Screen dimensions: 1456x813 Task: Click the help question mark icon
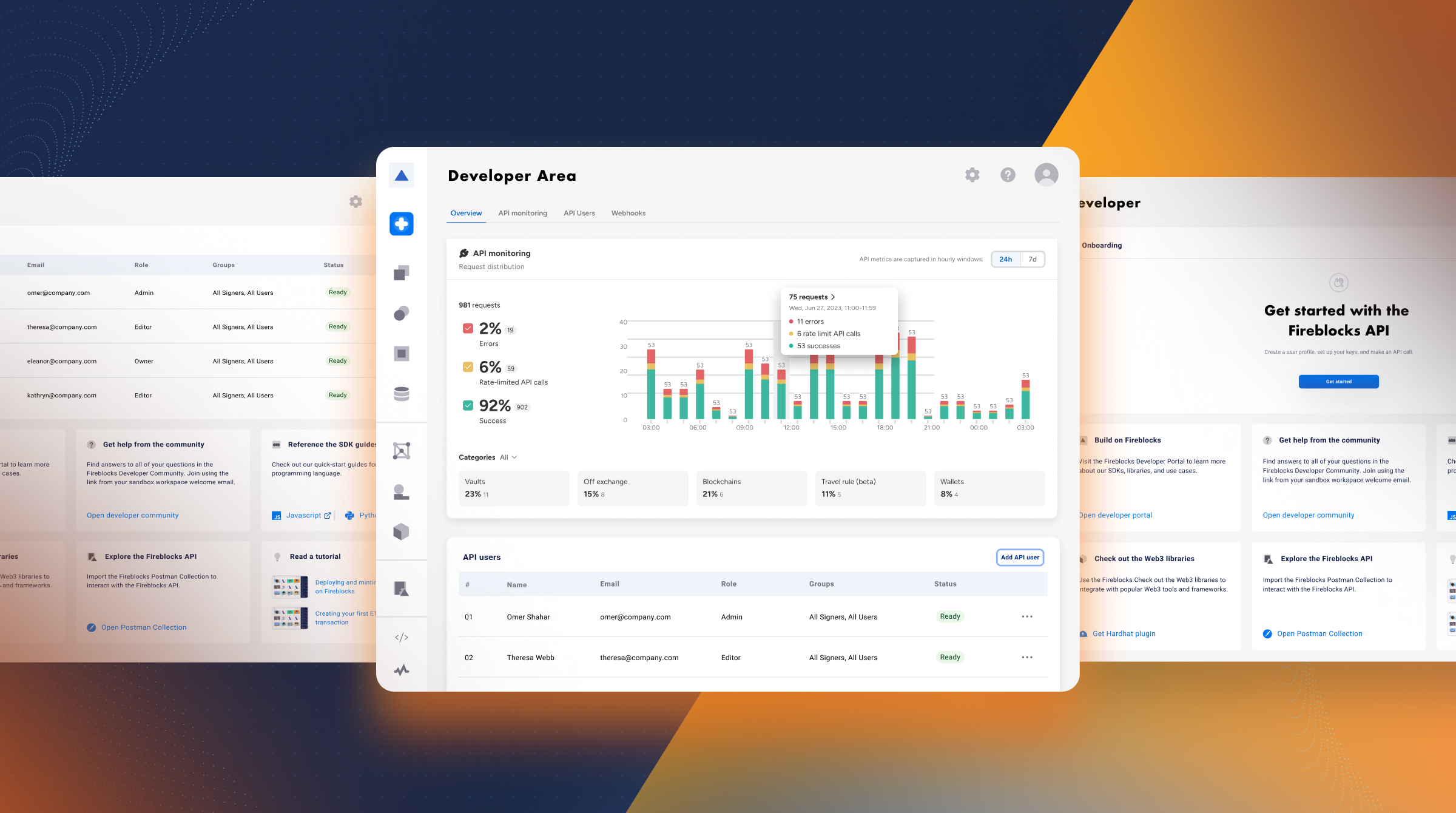1008,175
